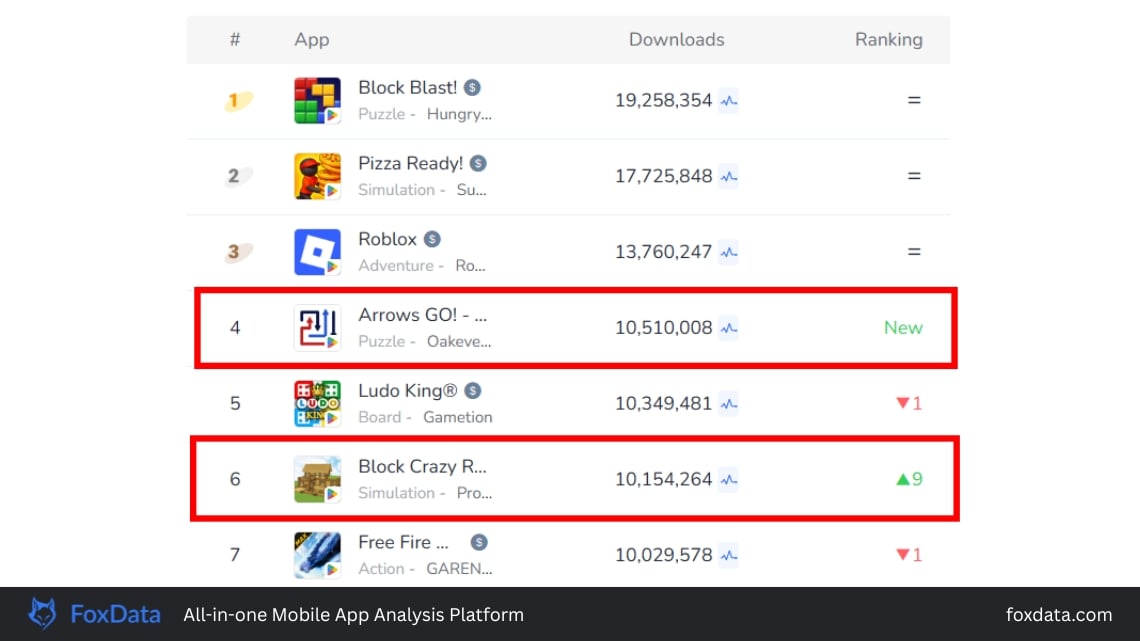Click the green up 9 ranking change
1140x641 pixels.
coord(909,479)
